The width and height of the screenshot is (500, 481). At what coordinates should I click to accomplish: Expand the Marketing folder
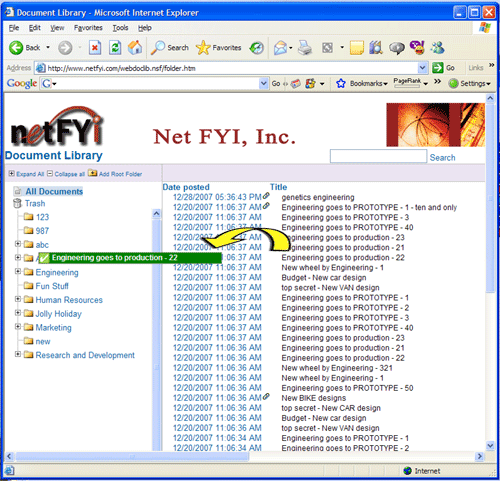(18, 327)
